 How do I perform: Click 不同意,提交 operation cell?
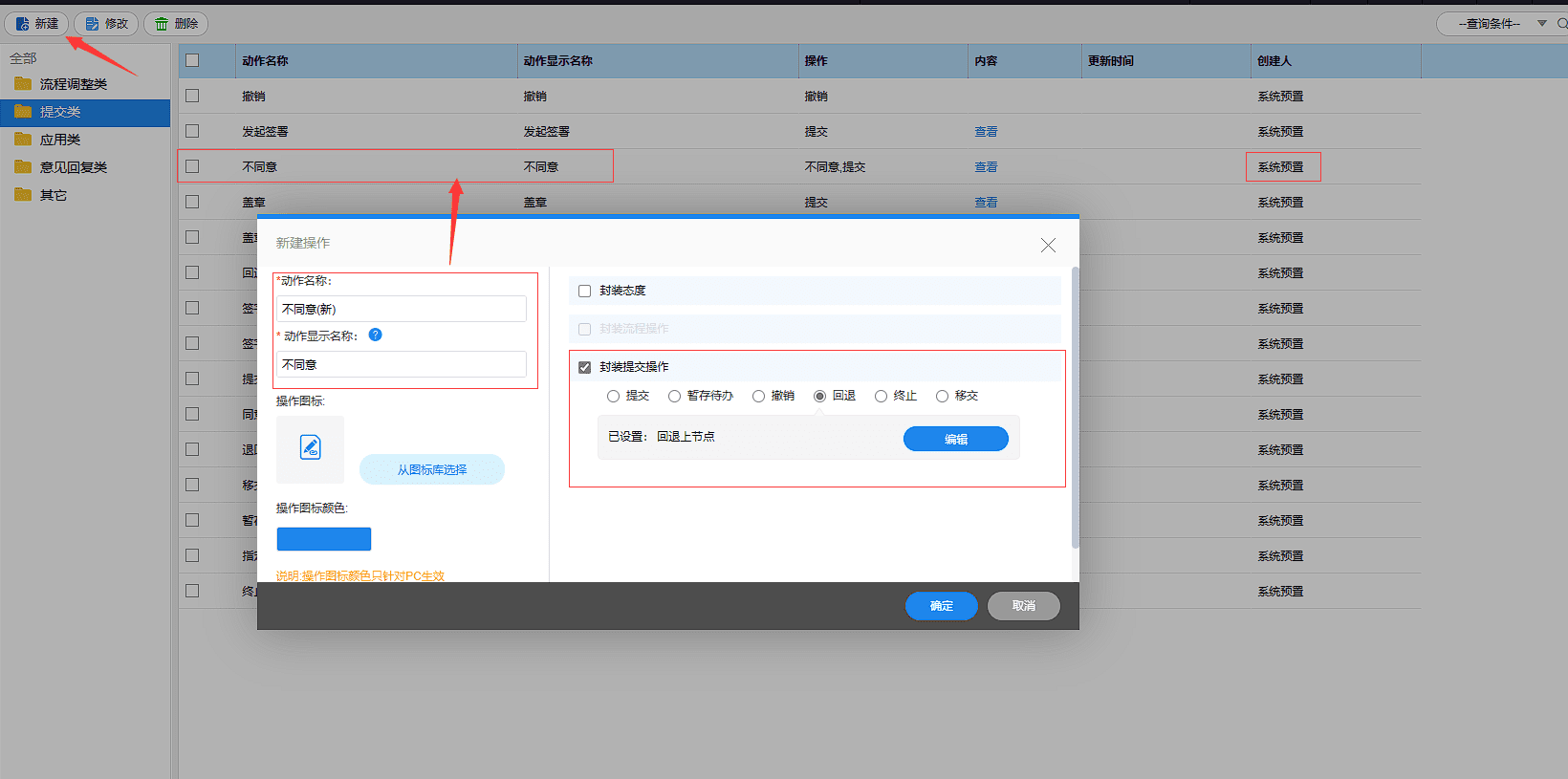pos(835,167)
